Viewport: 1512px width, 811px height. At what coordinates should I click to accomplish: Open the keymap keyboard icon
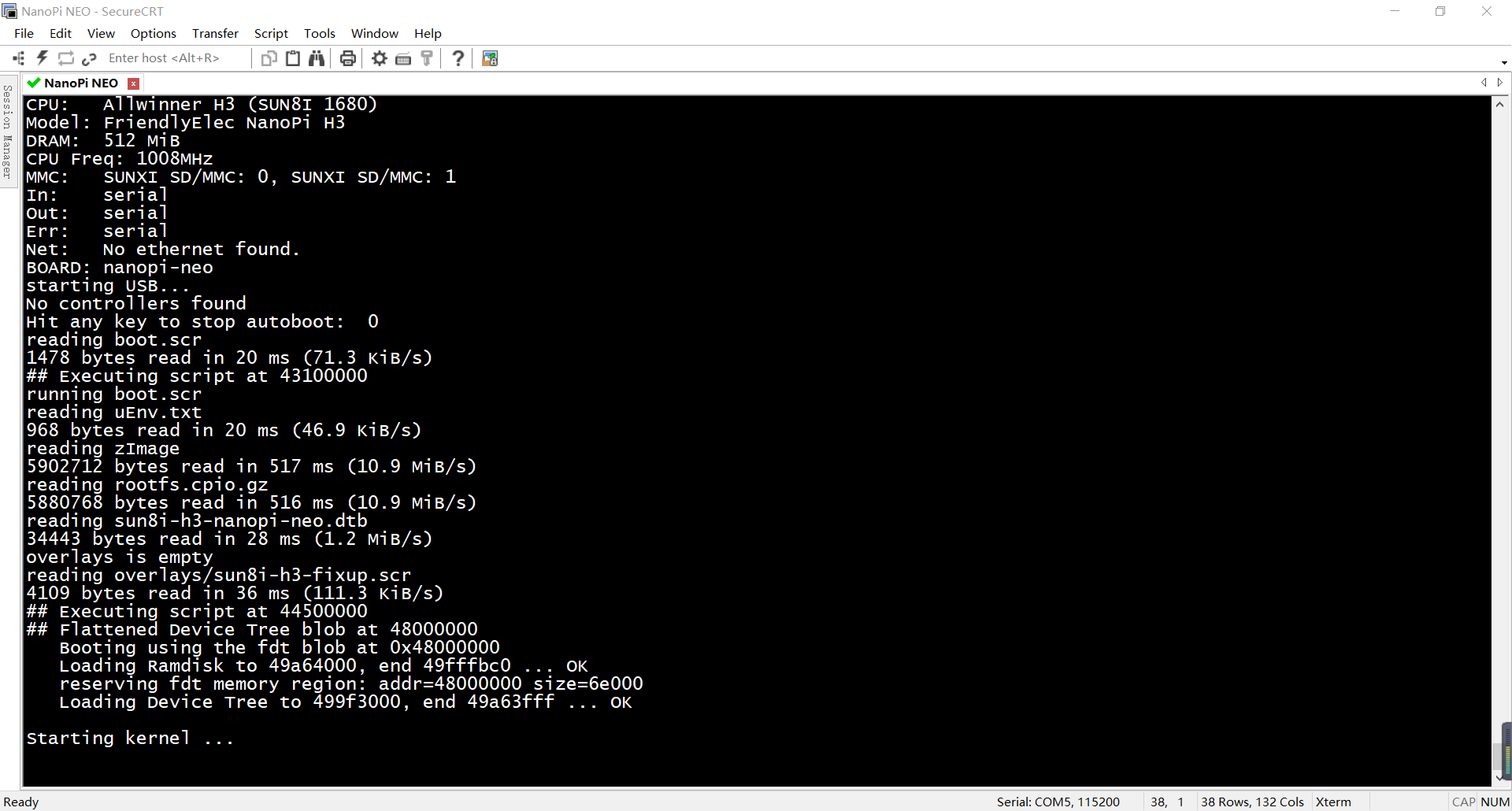pyautogui.click(x=403, y=58)
